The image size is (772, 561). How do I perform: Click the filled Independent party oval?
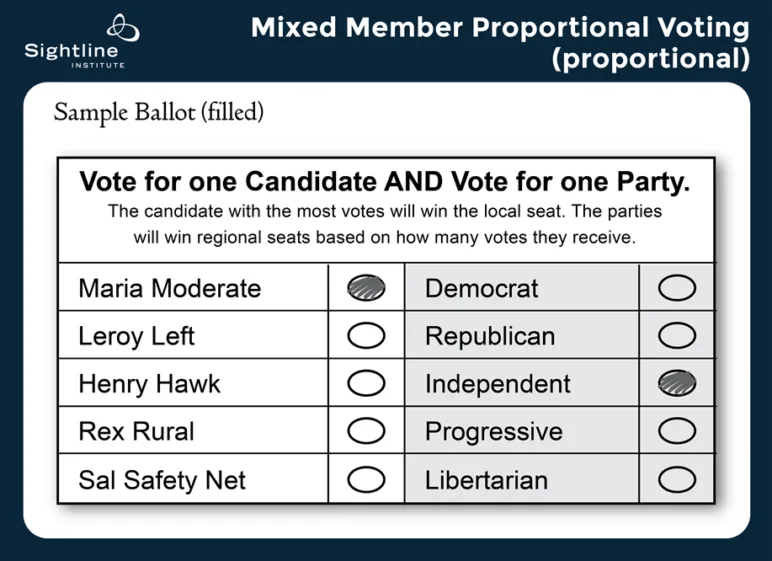click(677, 384)
